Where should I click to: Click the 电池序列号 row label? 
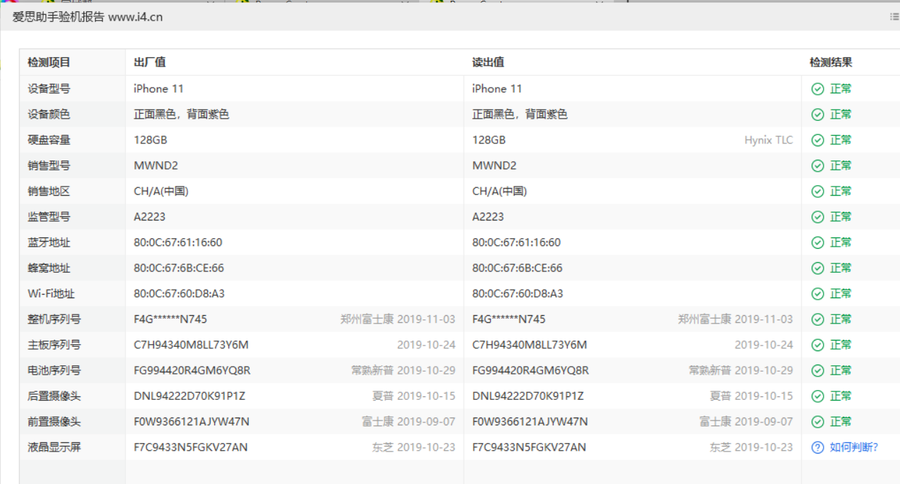[54, 371]
